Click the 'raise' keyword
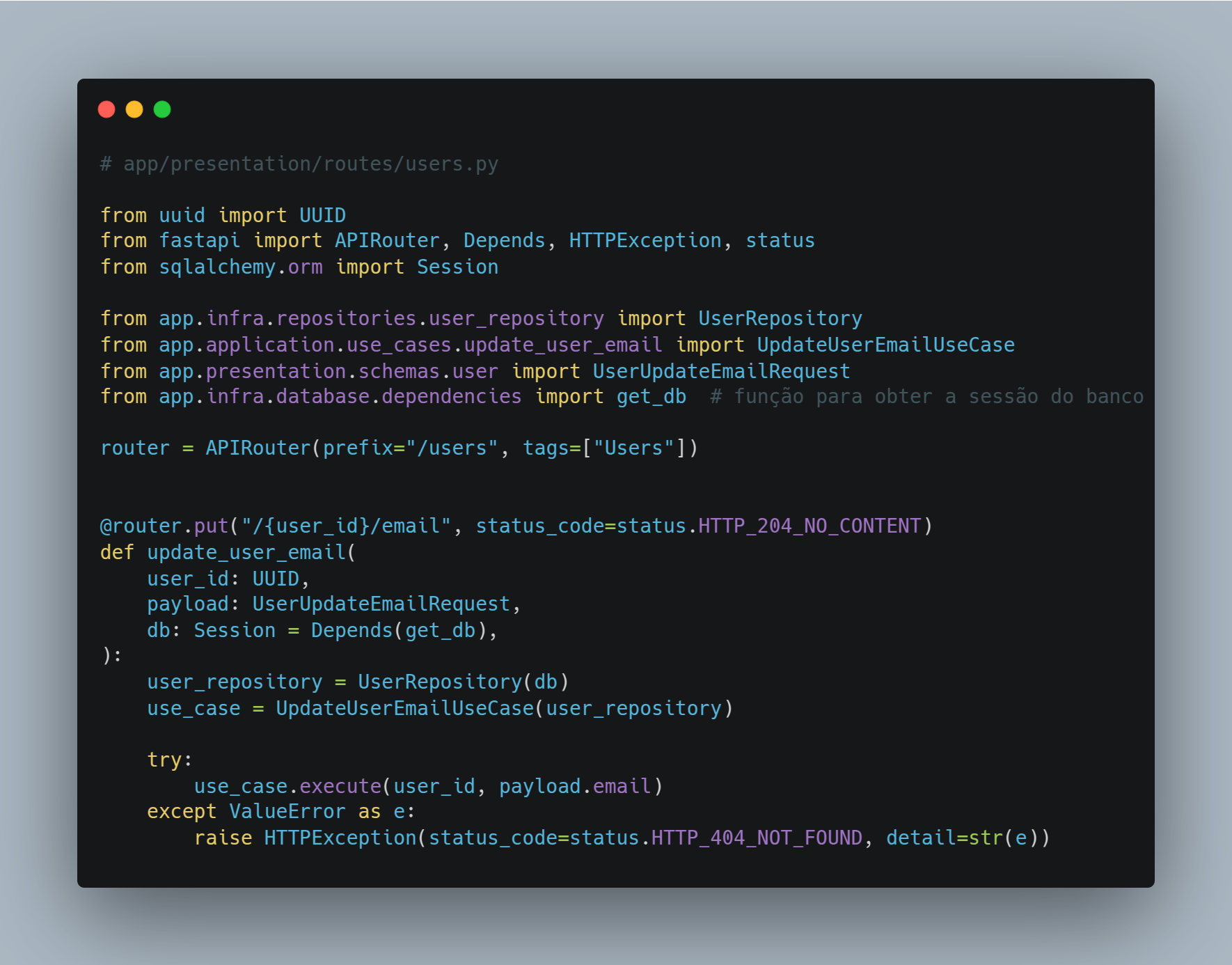Image resolution: width=1232 pixels, height=965 pixels. pyautogui.click(x=223, y=838)
